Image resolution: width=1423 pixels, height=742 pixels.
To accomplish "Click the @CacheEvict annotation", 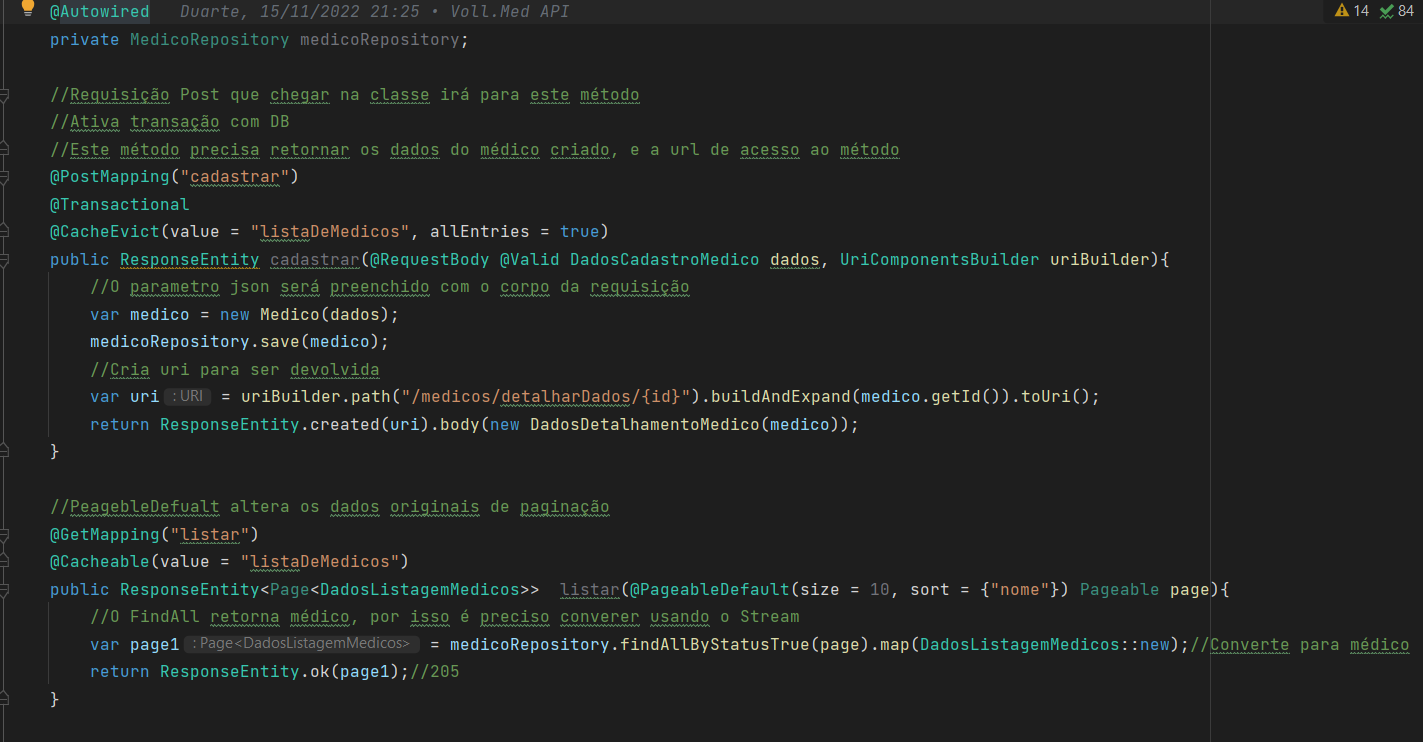I will 105,231.
